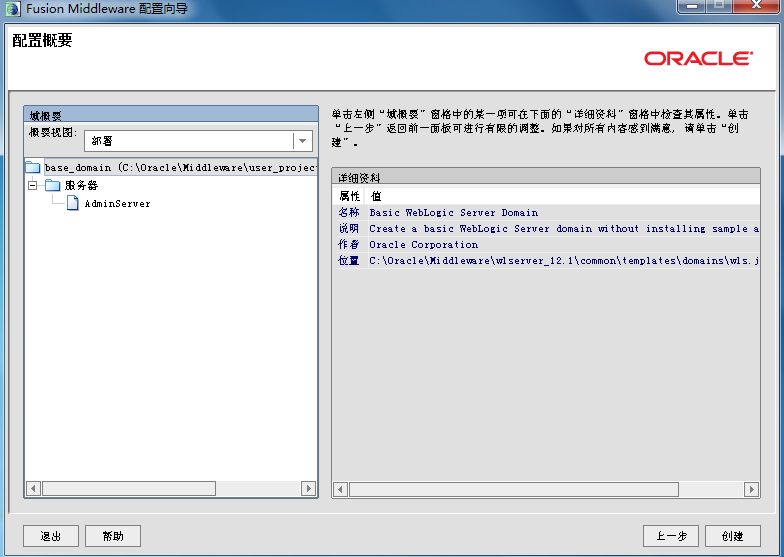This screenshot has height=557, width=784.
Task: Minimize the configuration wizard window
Action: [x=692, y=6]
